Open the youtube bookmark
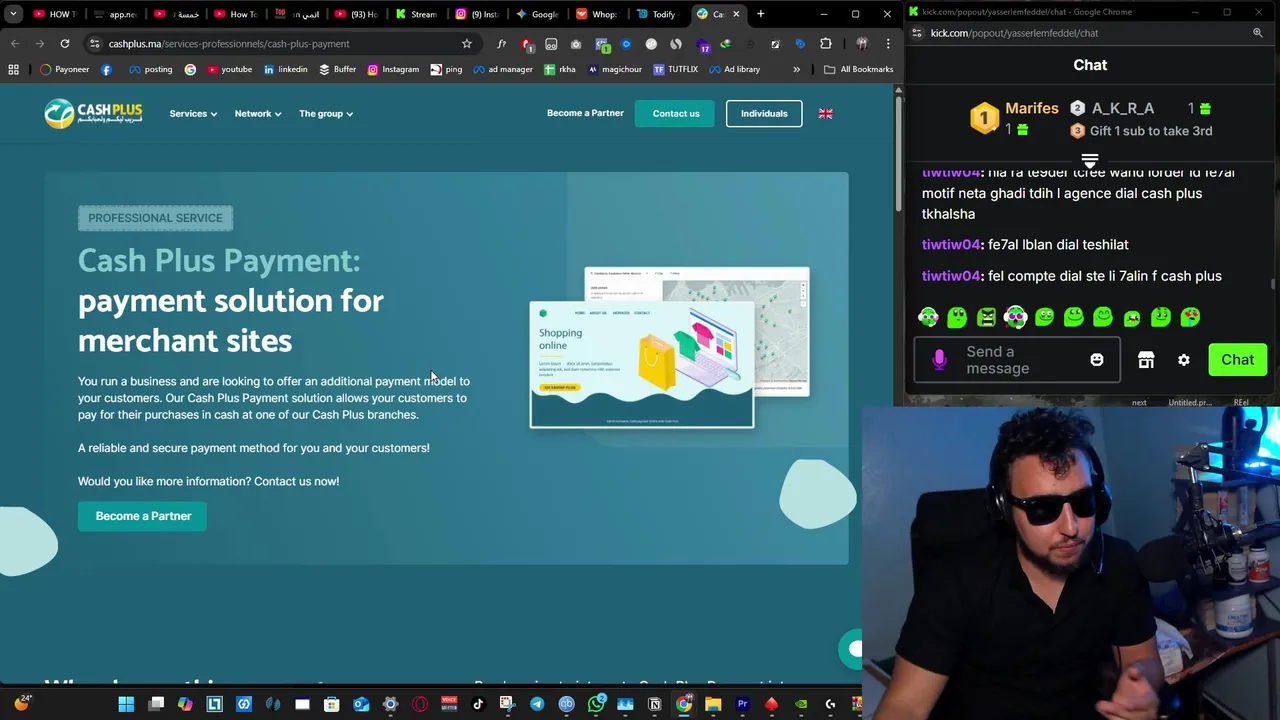The width and height of the screenshot is (1280, 720). point(229,70)
